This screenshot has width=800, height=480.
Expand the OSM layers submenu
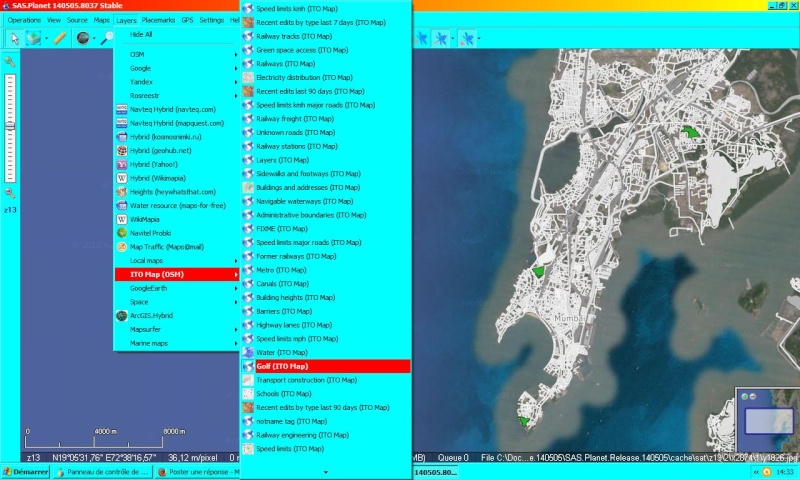coord(177,54)
